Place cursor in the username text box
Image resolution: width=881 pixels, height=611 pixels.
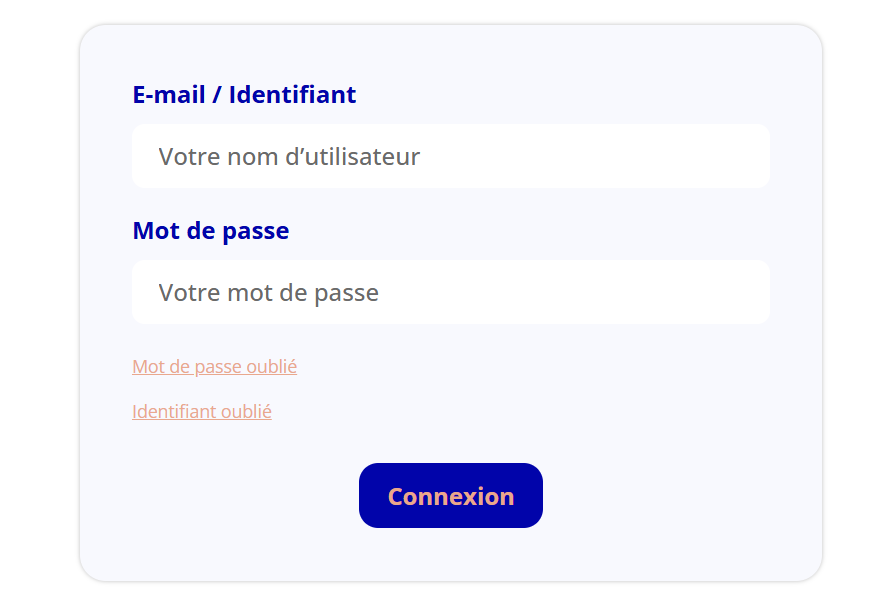pyautogui.click(x=450, y=156)
